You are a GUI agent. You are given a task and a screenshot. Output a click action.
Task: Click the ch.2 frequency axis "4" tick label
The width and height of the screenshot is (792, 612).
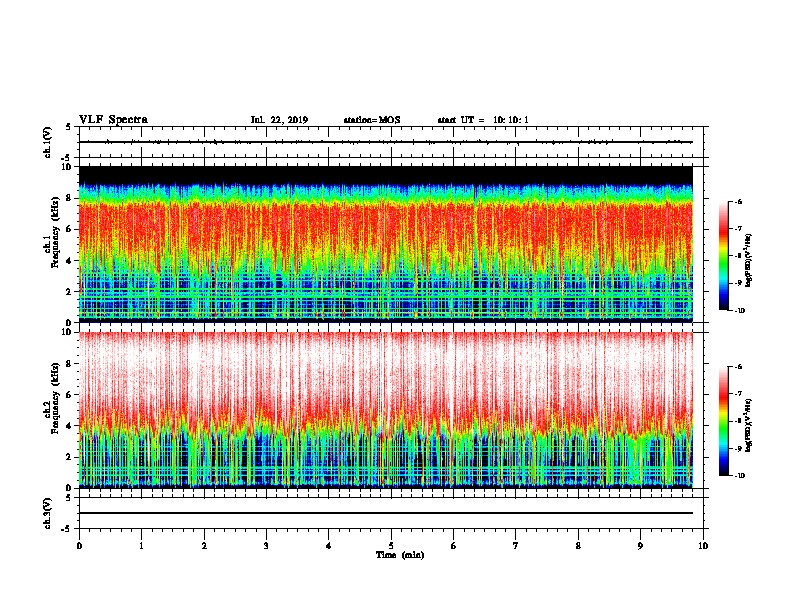tap(70, 426)
